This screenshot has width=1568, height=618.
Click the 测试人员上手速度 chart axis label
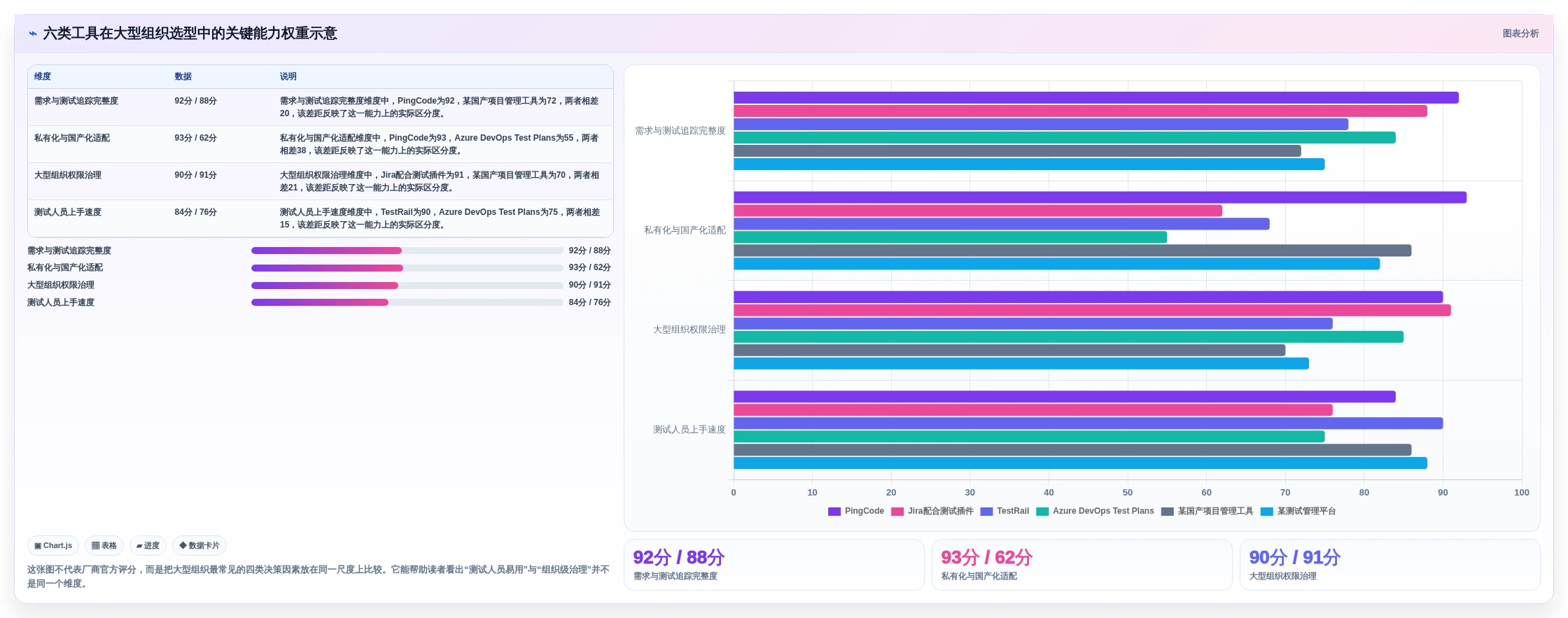(689, 430)
